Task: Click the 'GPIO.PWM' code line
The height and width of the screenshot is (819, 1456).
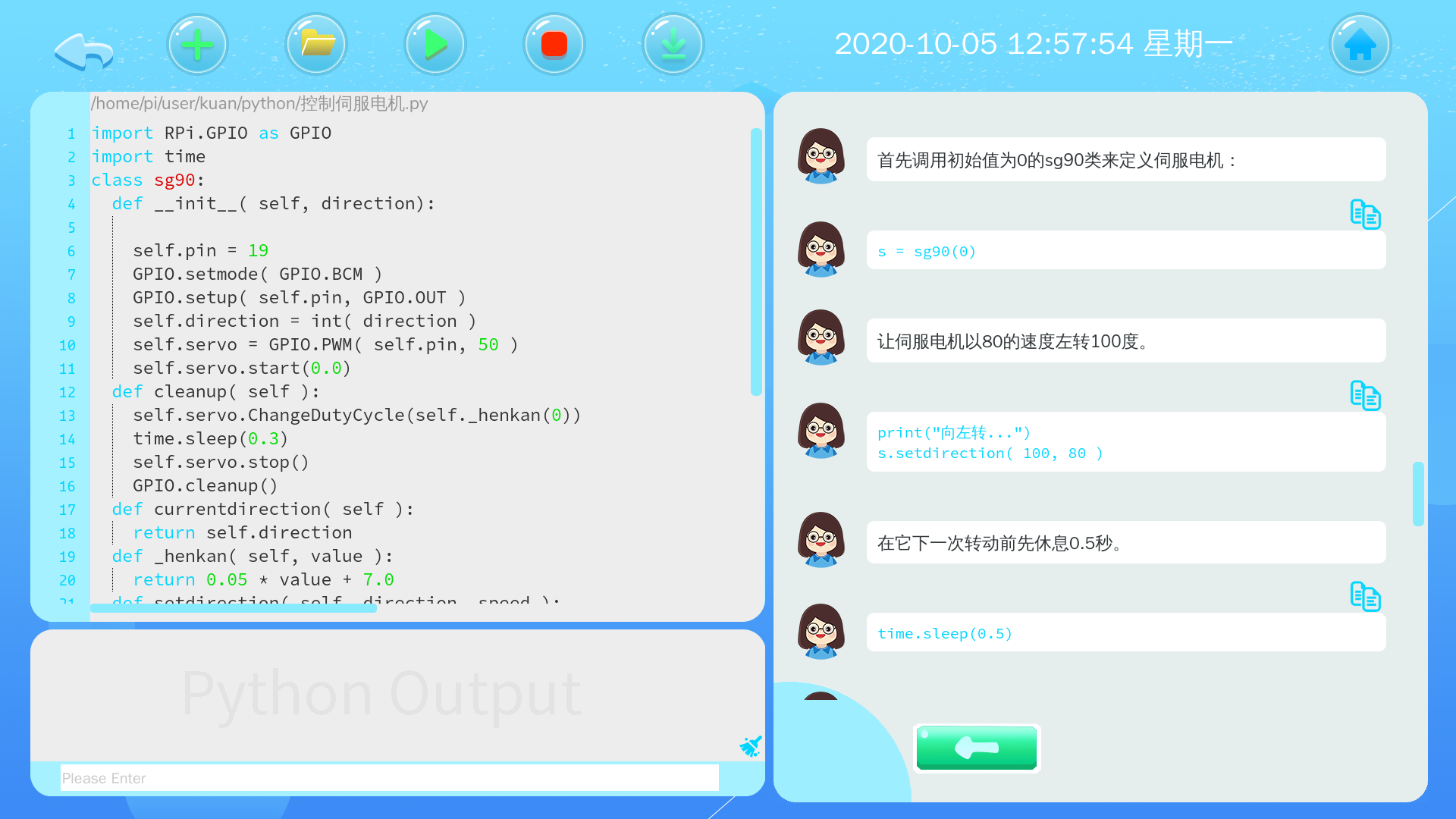Action: pos(326,345)
